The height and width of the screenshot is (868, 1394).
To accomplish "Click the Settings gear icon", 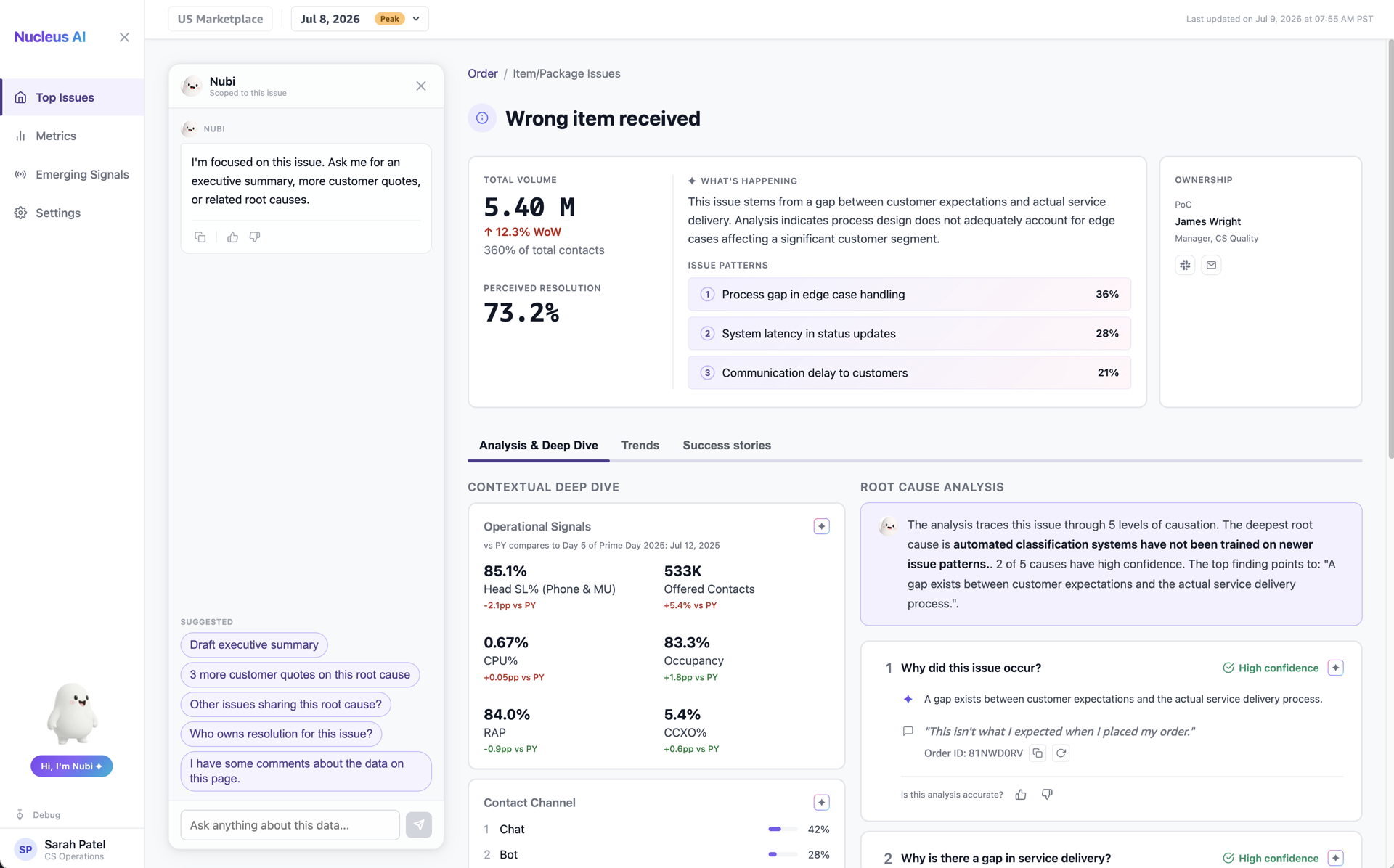I will (x=20, y=213).
